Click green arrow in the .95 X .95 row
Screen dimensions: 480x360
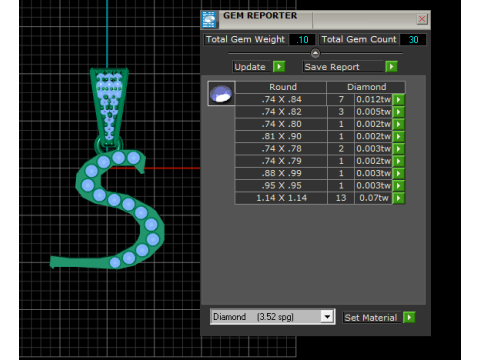[398, 186]
